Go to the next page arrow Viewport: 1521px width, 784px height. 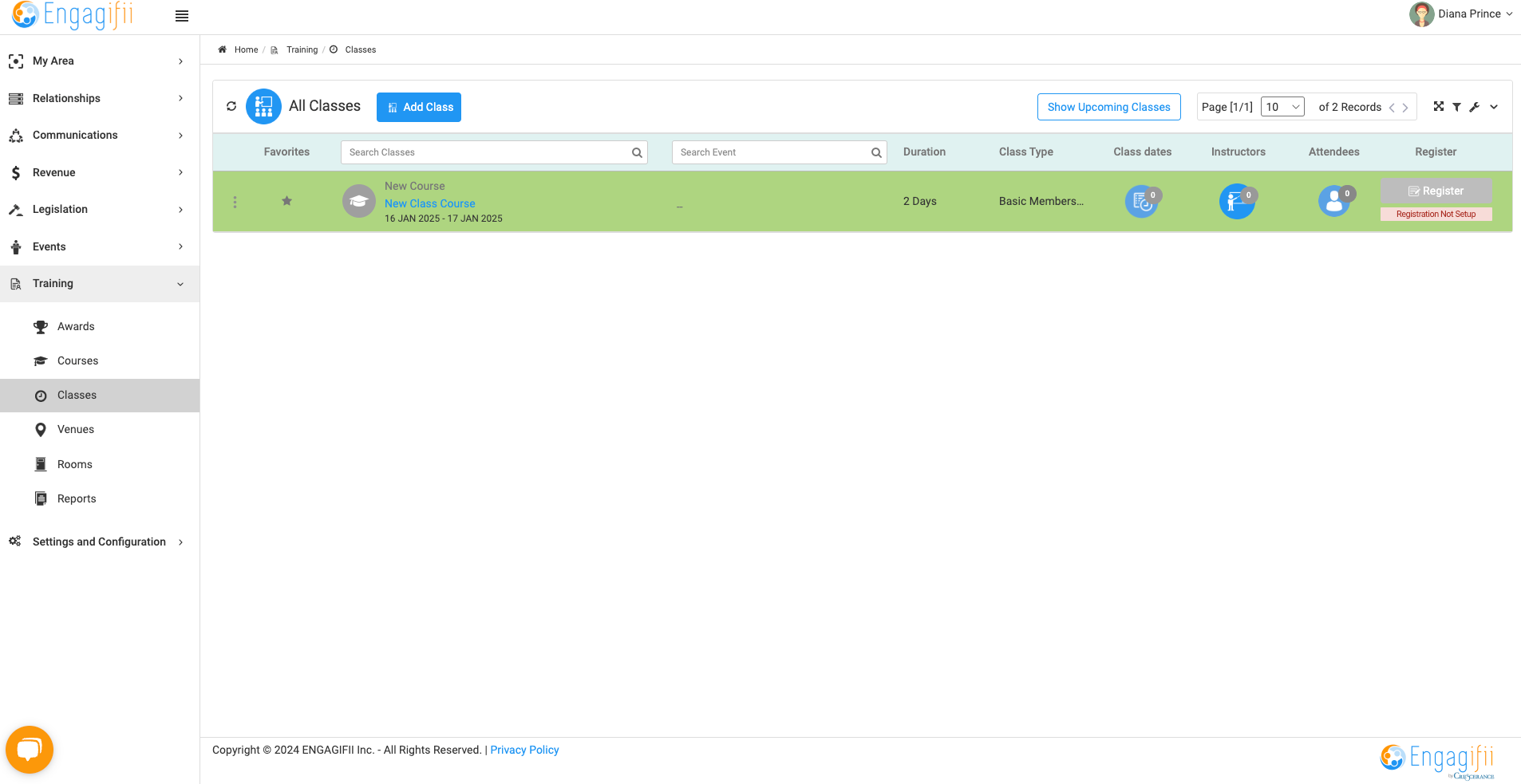1405,108
